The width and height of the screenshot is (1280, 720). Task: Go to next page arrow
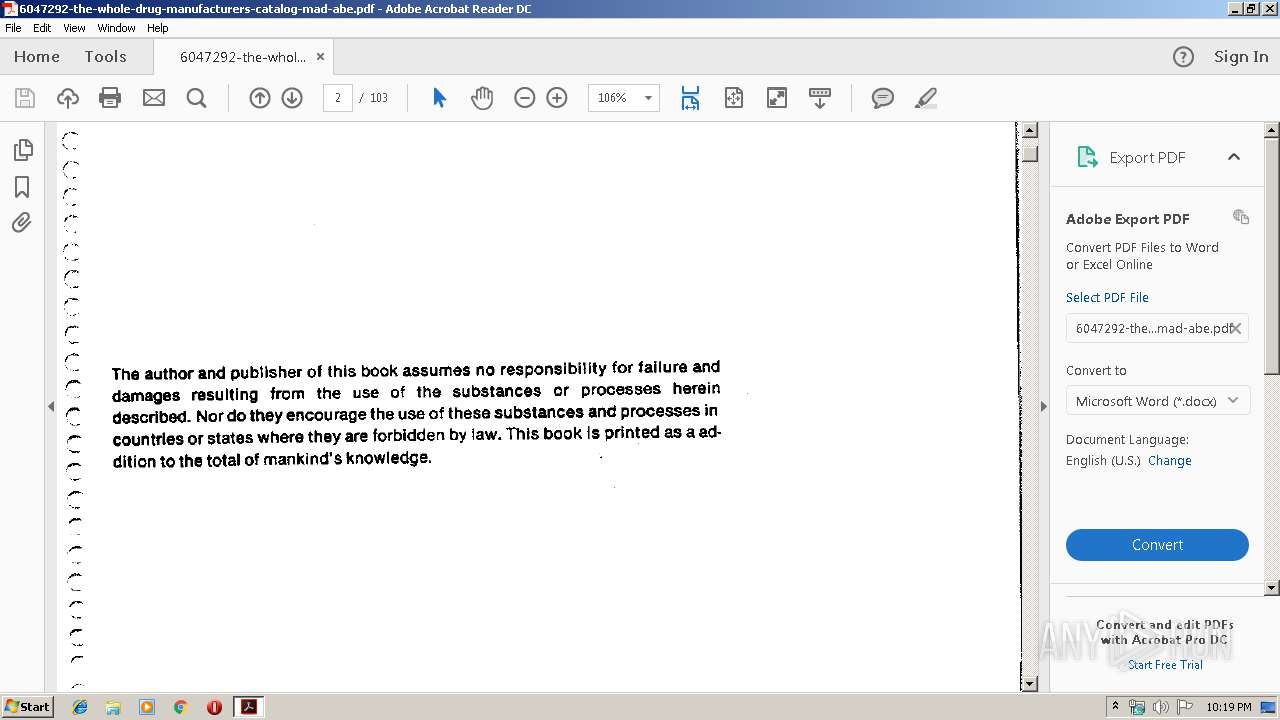click(x=292, y=98)
